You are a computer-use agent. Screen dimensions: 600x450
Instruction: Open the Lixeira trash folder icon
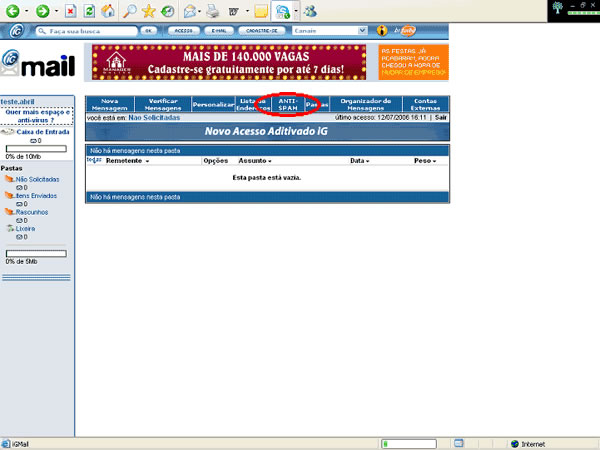(x=10, y=228)
